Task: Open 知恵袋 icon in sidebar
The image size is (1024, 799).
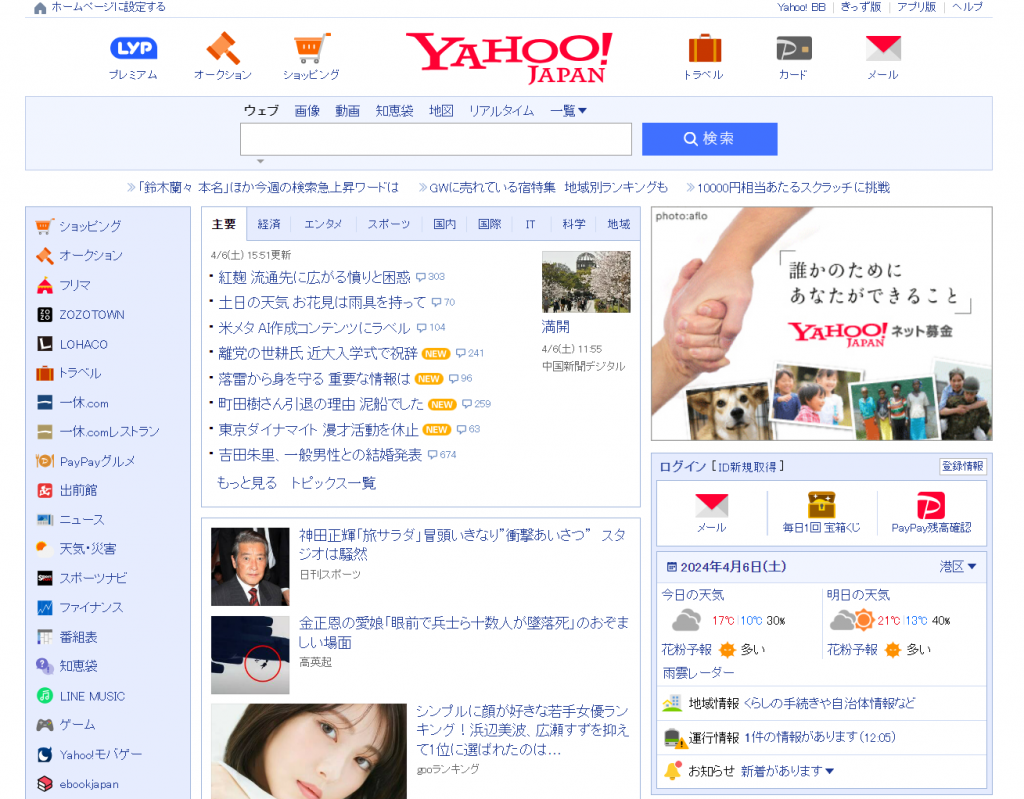Action: (x=44, y=666)
